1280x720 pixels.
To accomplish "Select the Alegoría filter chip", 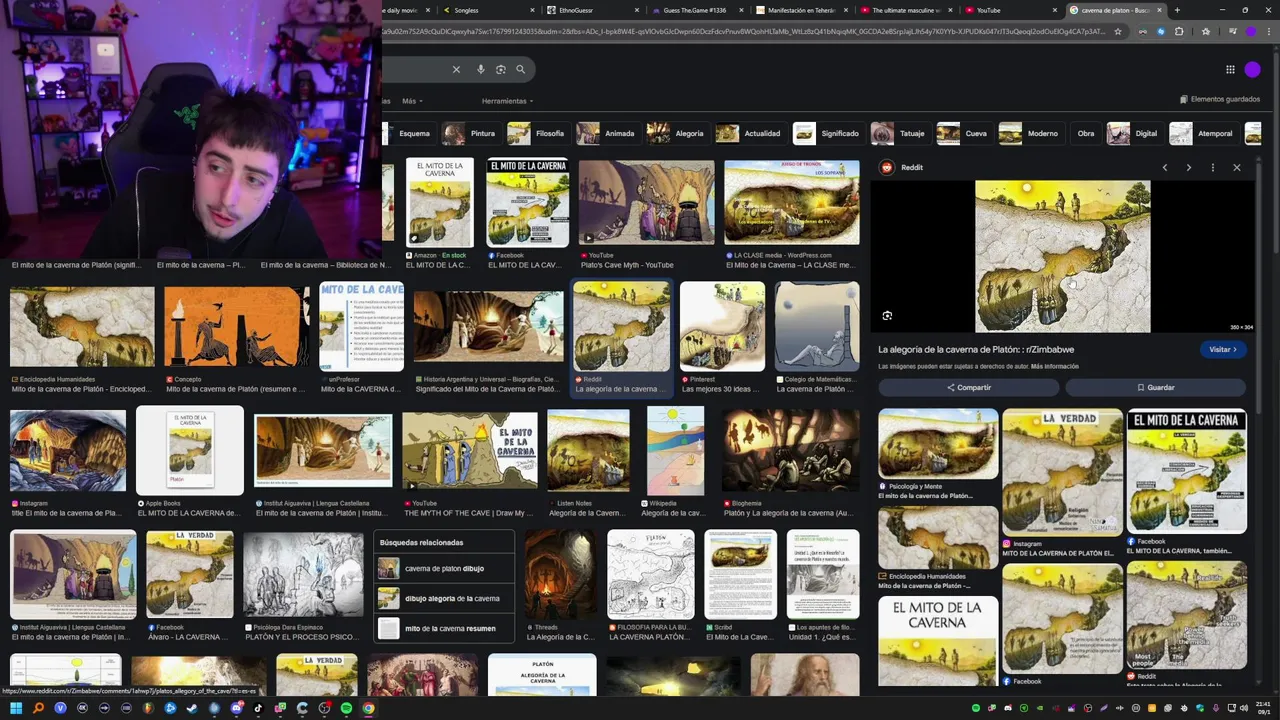I will click(x=677, y=133).
